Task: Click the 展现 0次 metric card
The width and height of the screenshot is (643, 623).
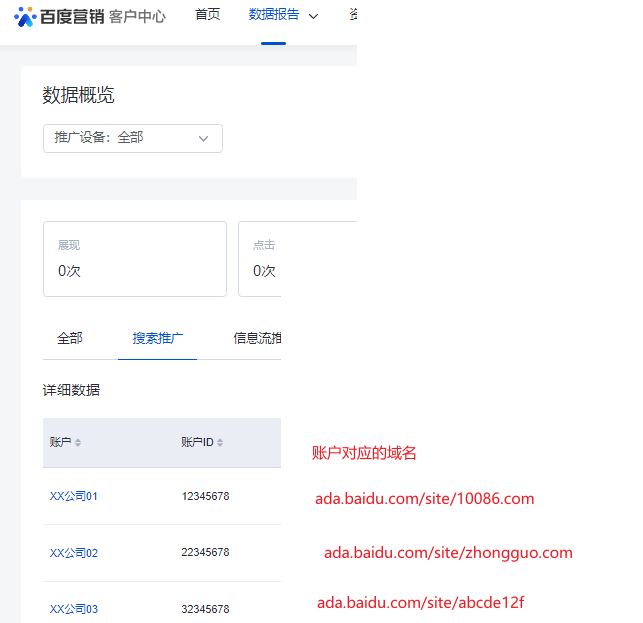Action: [135, 259]
